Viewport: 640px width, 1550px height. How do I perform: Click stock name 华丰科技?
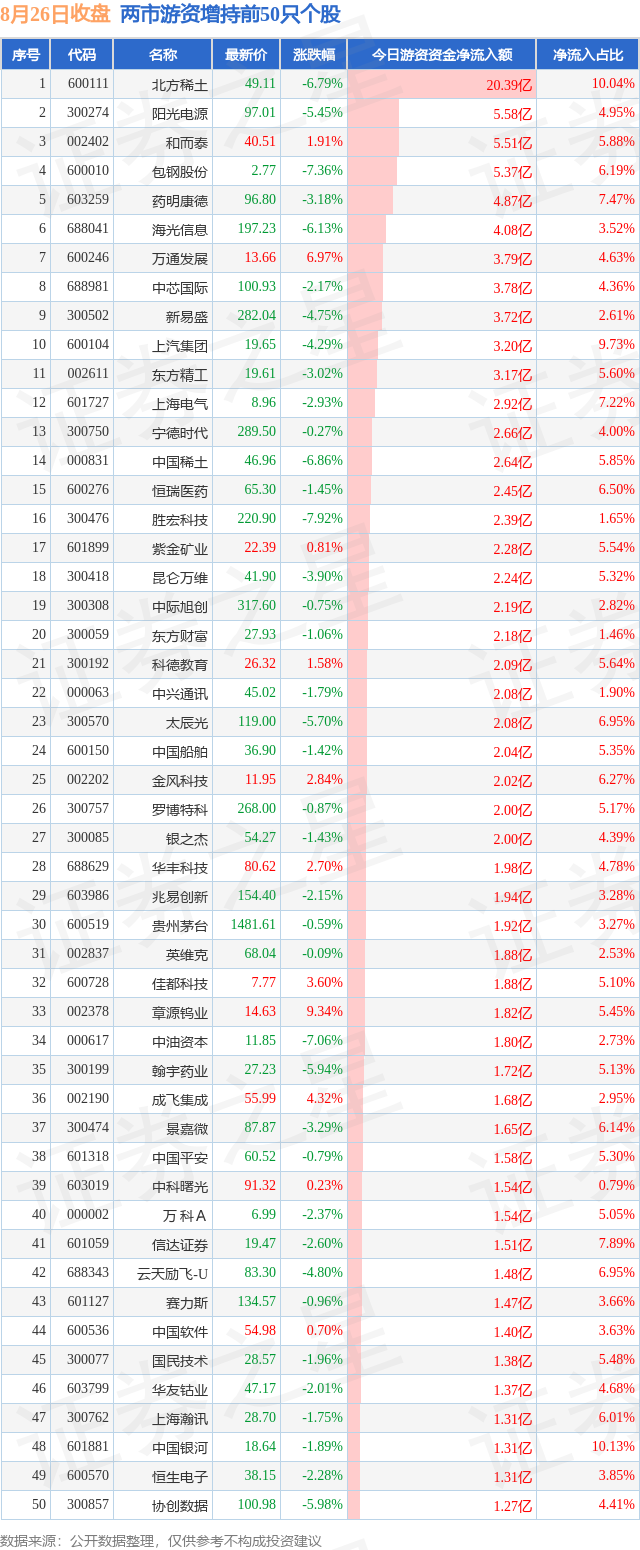(x=180, y=868)
